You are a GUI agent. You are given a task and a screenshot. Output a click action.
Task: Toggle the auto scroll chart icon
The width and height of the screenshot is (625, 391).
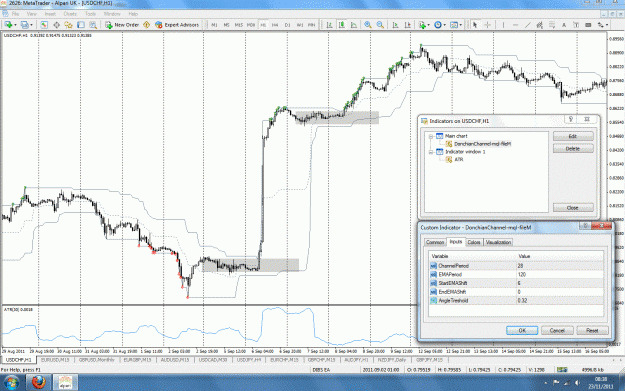pos(395,25)
